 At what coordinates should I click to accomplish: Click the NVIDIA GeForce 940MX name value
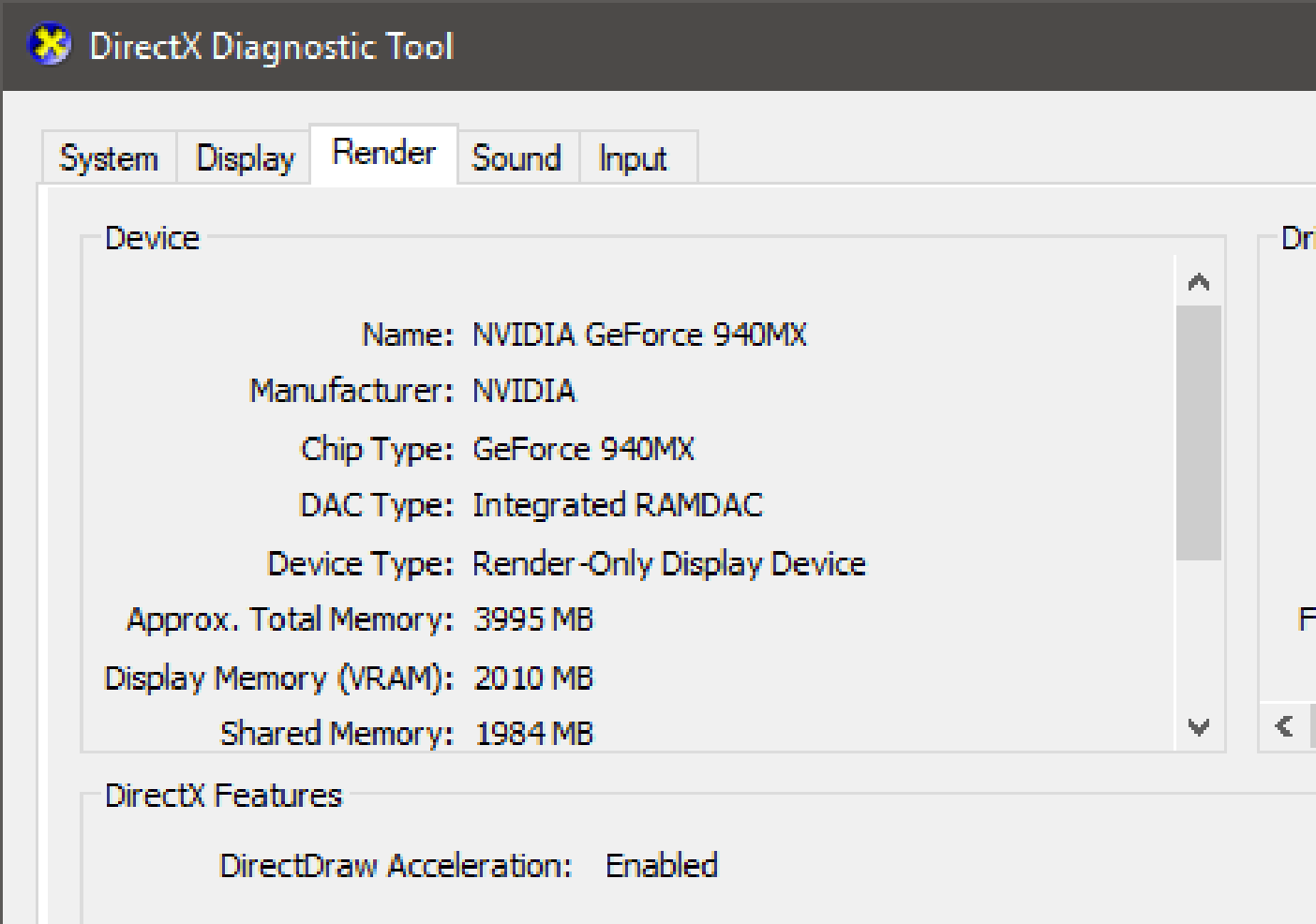click(639, 335)
